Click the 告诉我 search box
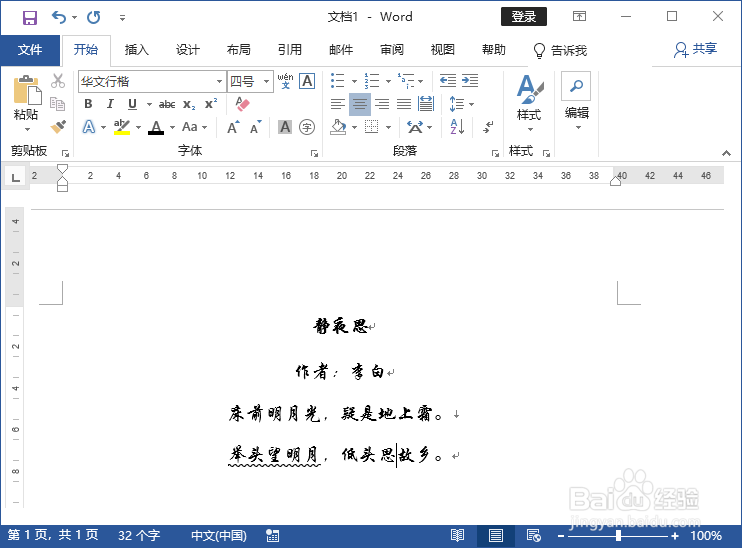The width and height of the screenshot is (742, 548). click(560, 50)
